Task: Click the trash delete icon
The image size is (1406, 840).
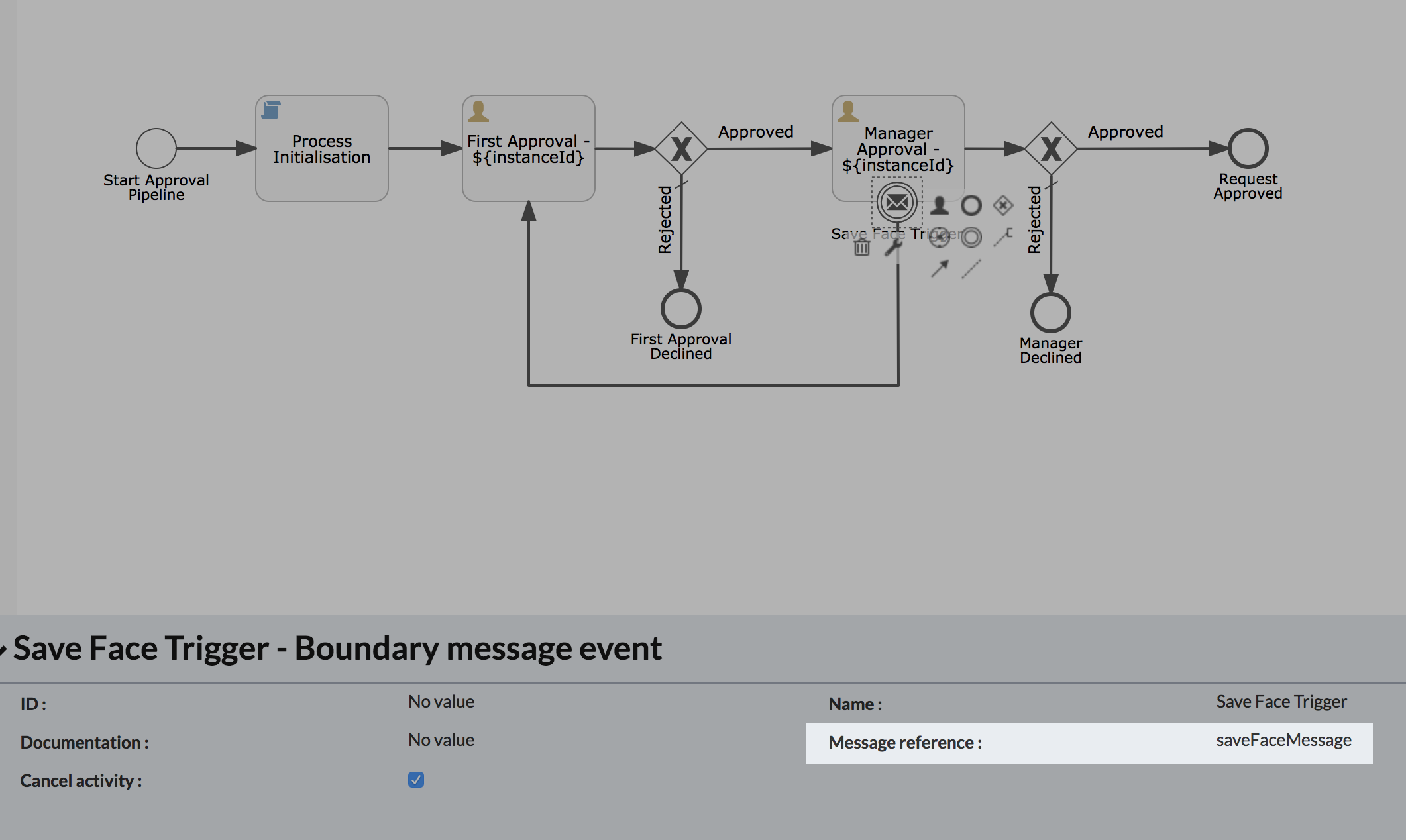Action: coord(861,248)
